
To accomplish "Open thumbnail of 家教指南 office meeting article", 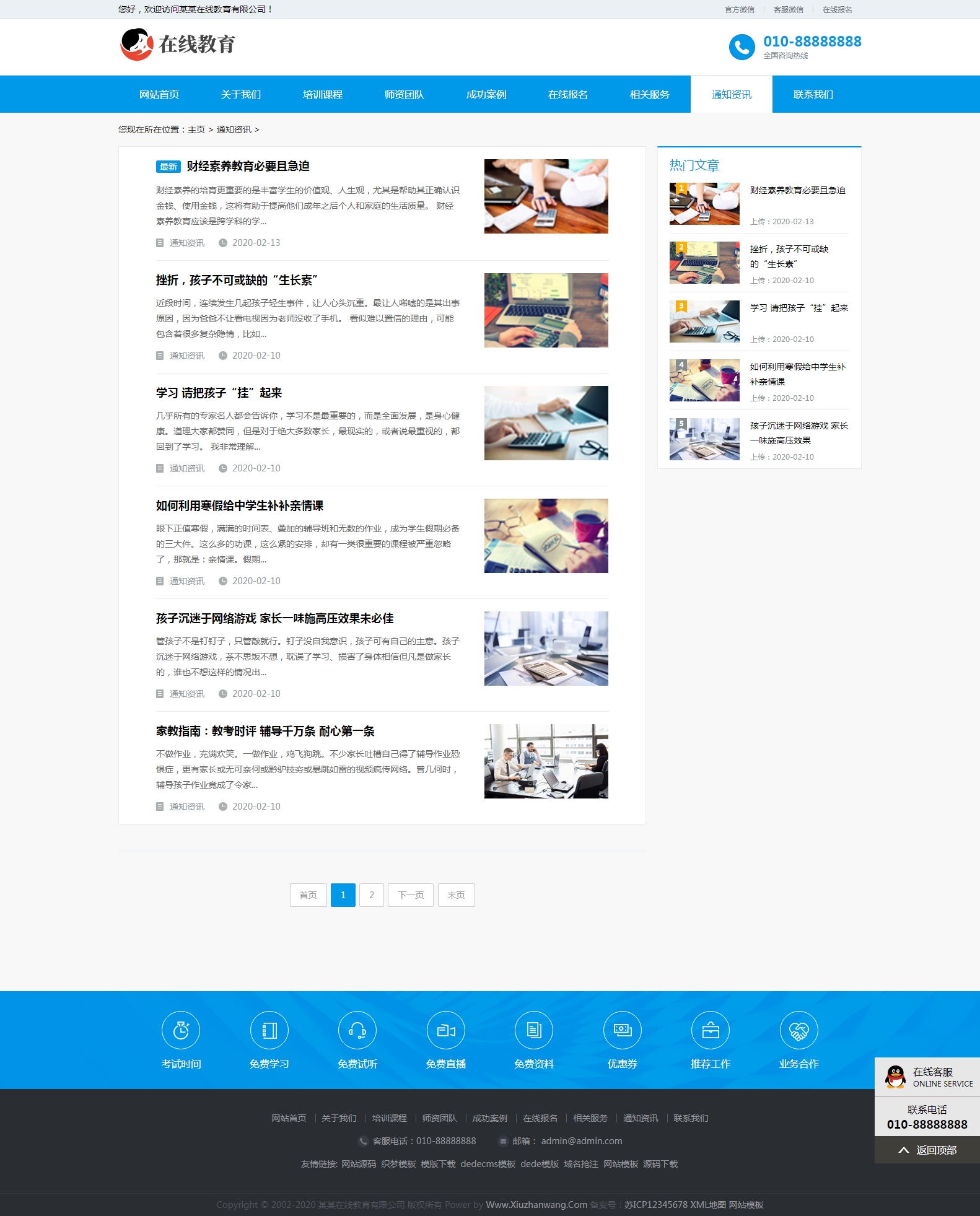I will point(546,761).
